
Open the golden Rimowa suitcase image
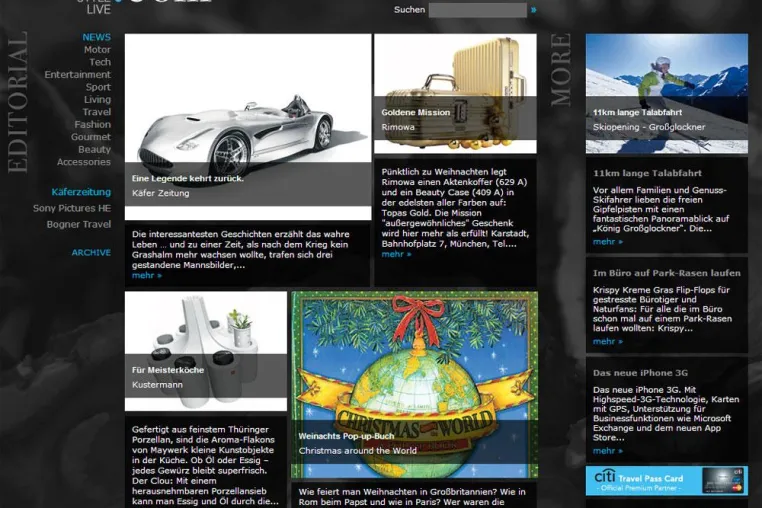(455, 93)
